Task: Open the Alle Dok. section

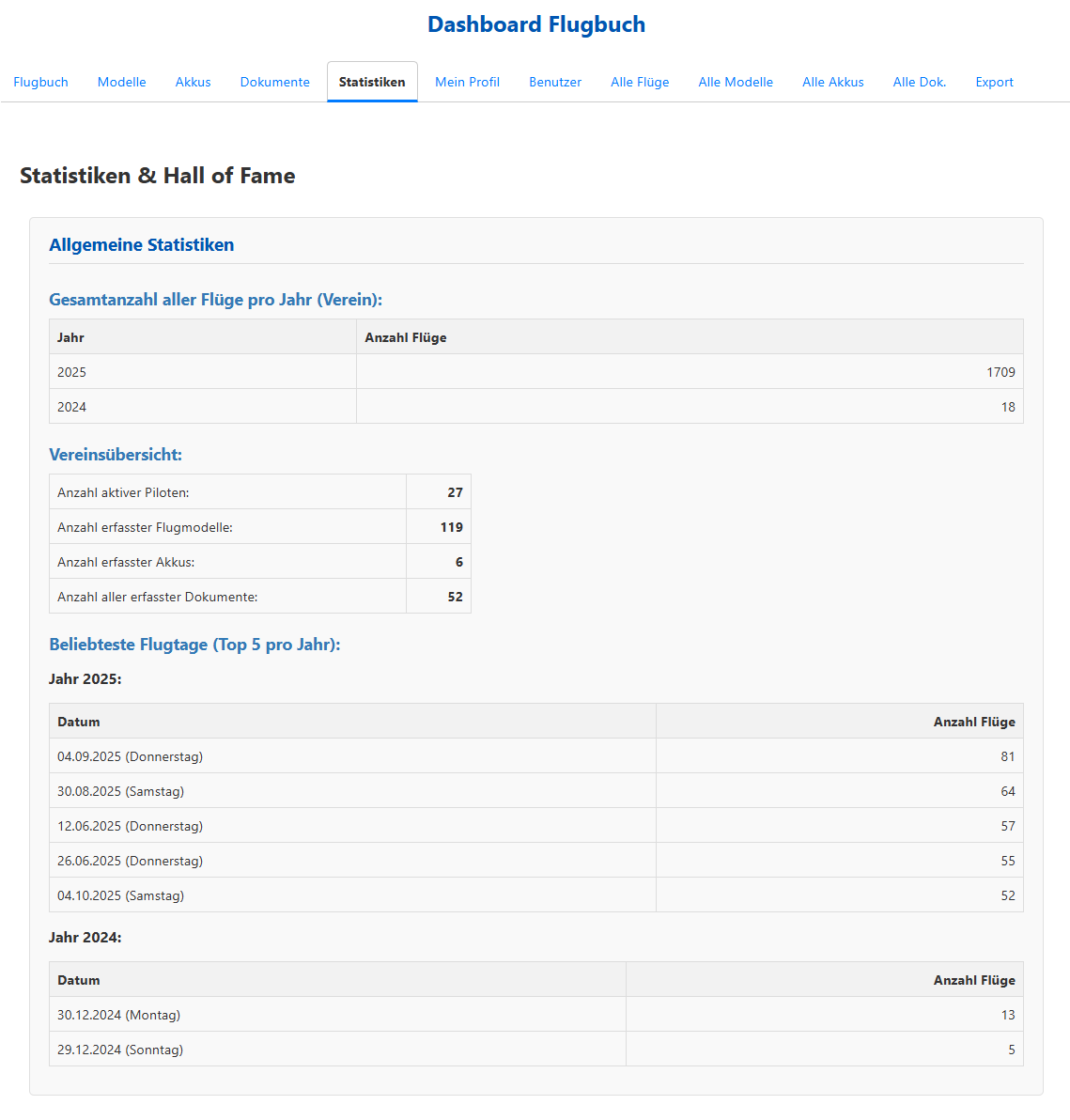Action: 919,82
